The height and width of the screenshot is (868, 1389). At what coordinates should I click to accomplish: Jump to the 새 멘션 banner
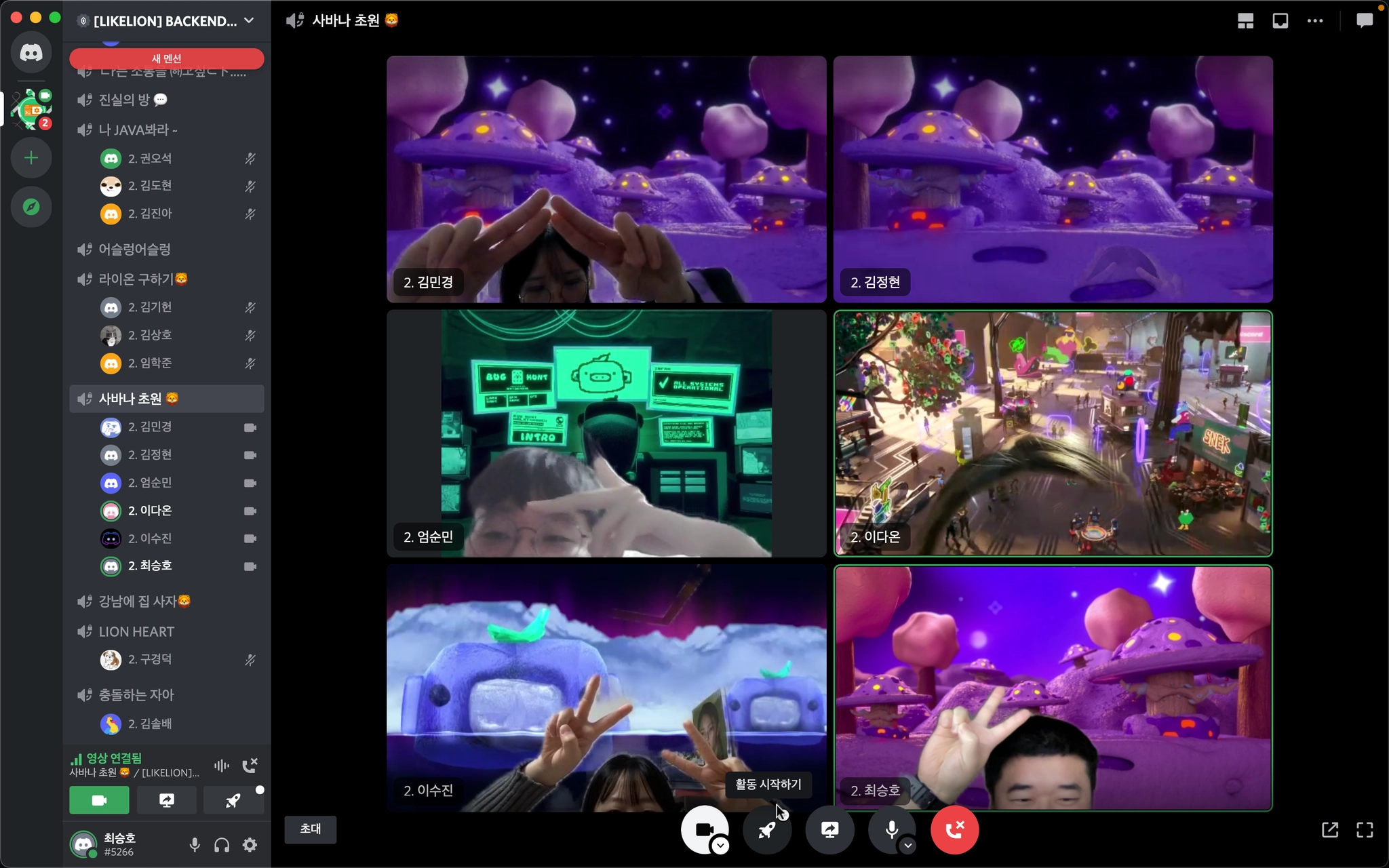coord(167,58)
